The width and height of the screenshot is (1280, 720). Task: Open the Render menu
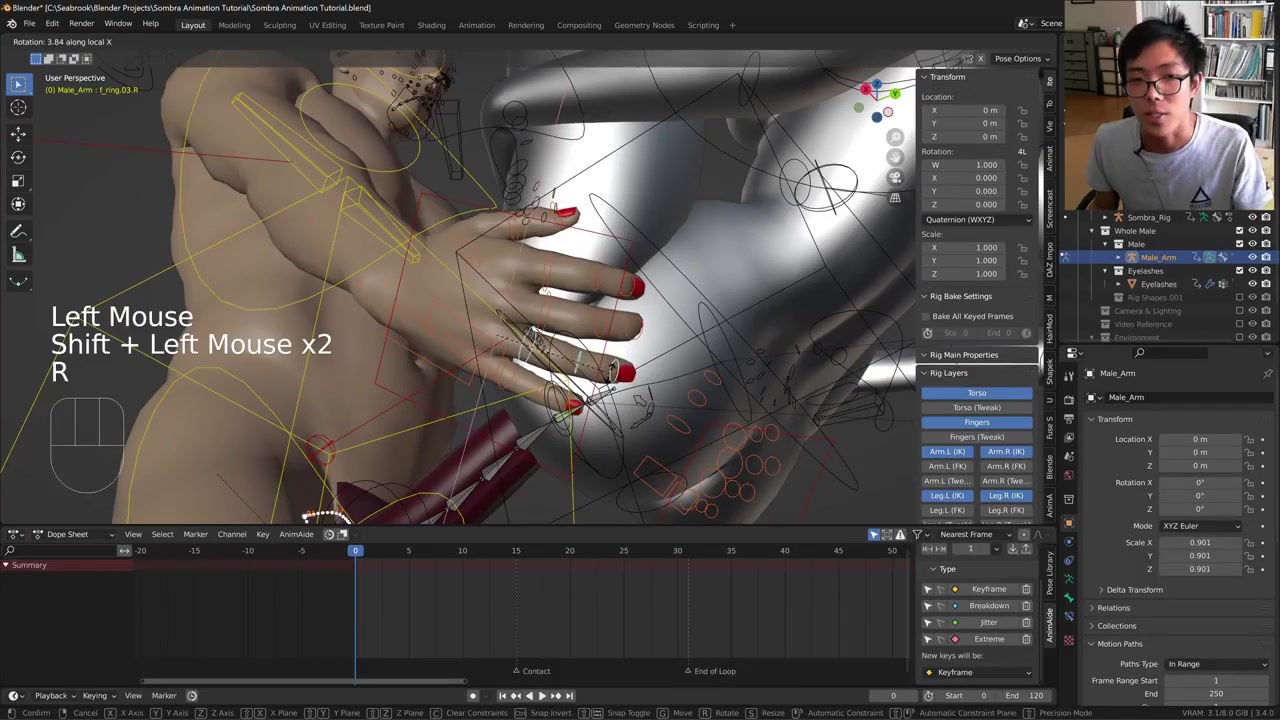(x=81, y=24)
